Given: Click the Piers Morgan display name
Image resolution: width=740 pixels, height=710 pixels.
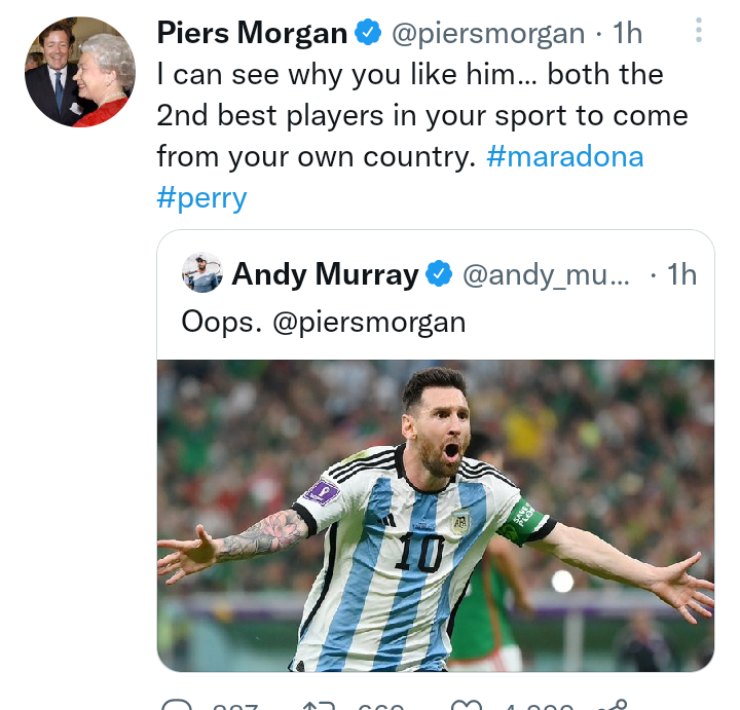Looking at the screenshot, I should coord(251,33).
